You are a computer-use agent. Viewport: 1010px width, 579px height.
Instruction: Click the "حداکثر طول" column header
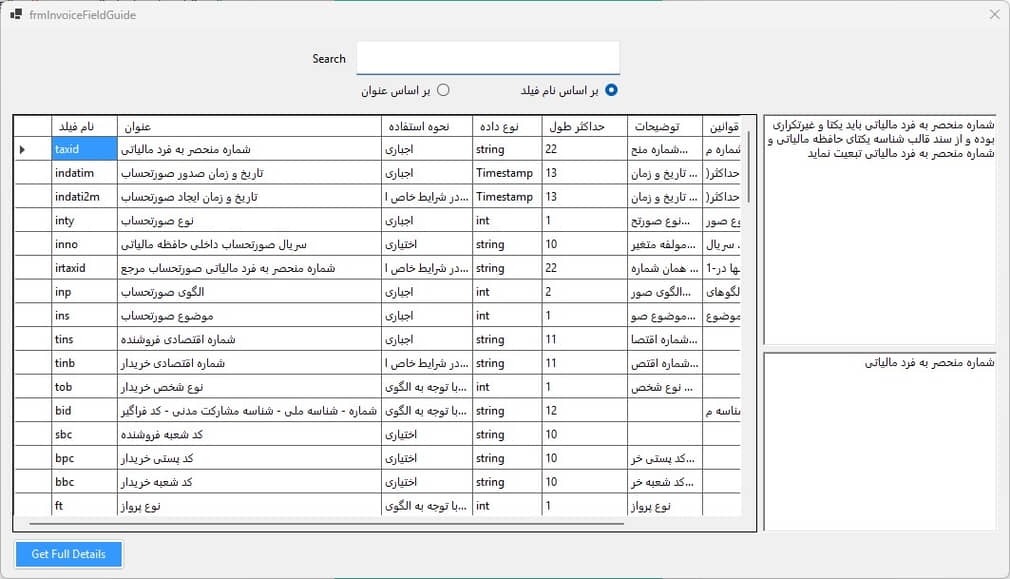tap(584, 126)
